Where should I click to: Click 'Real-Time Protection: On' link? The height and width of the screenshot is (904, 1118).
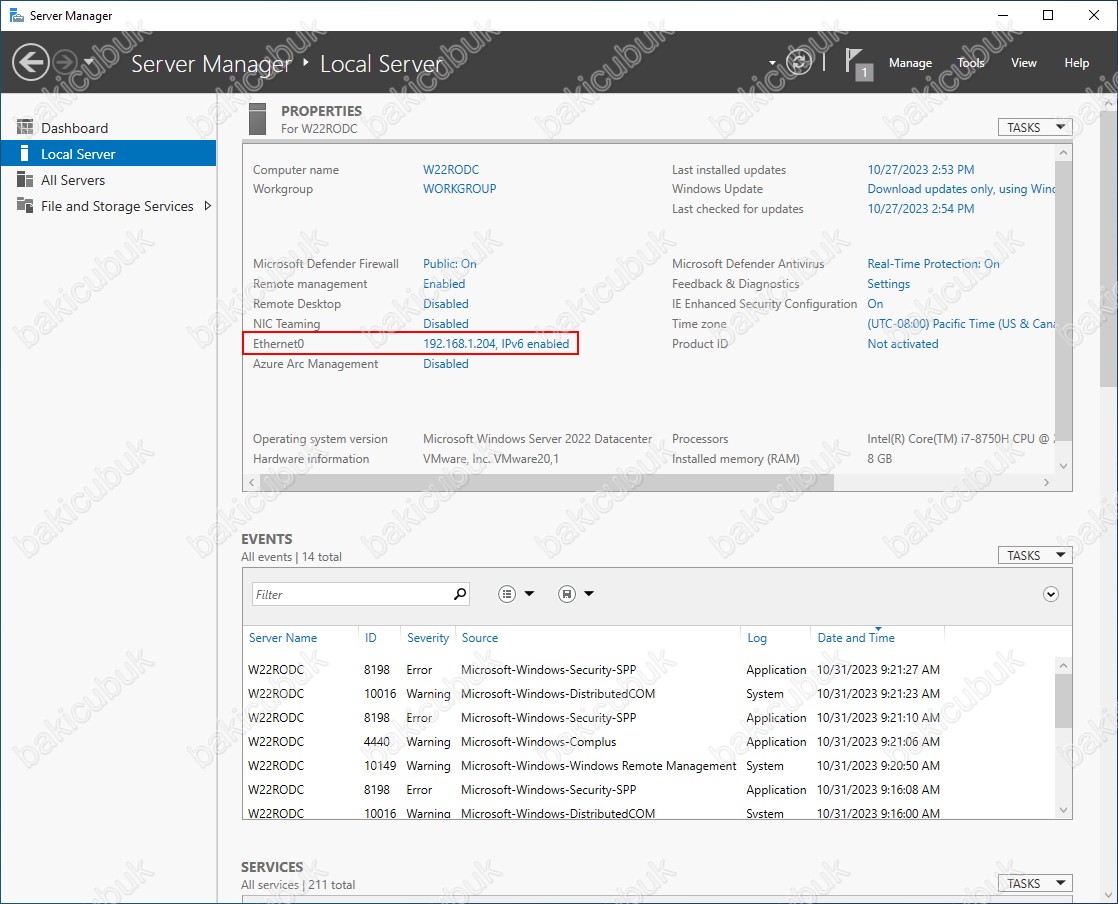click(933, 264)
